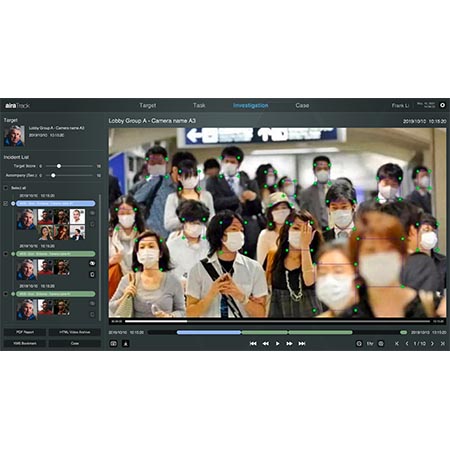Select the third green incident's radio button
The image size is (450, 450).
pyautogui.click(x=5, y=294)
